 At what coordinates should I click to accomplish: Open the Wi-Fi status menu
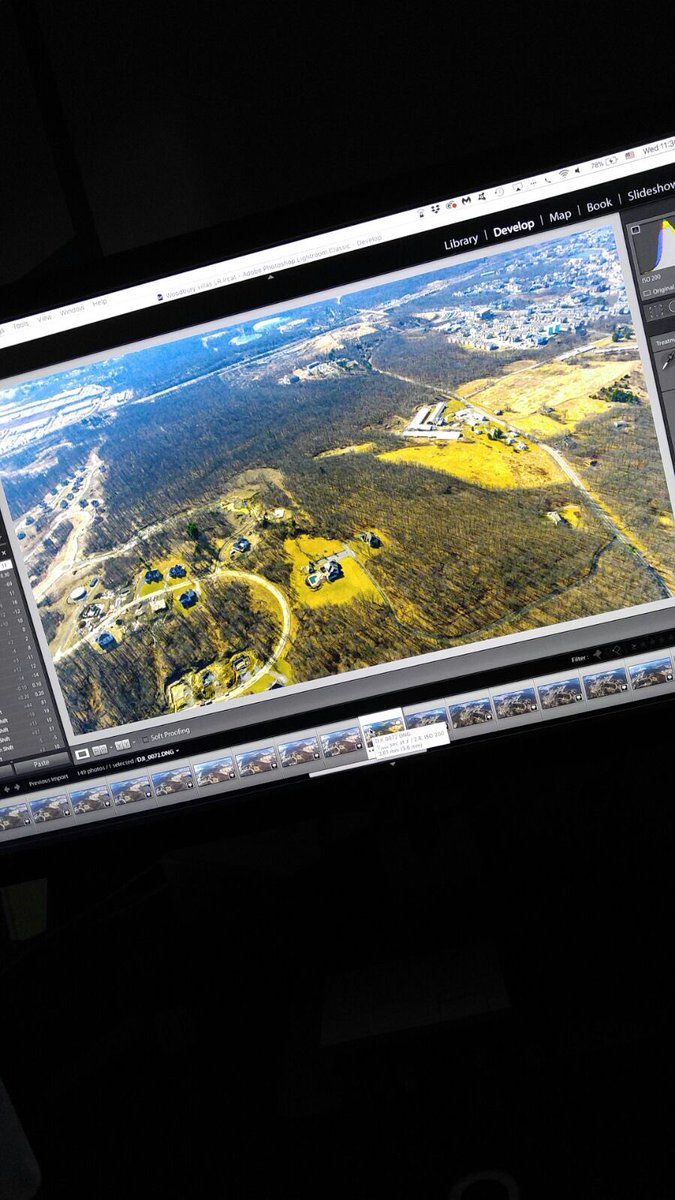pos(562,174)
